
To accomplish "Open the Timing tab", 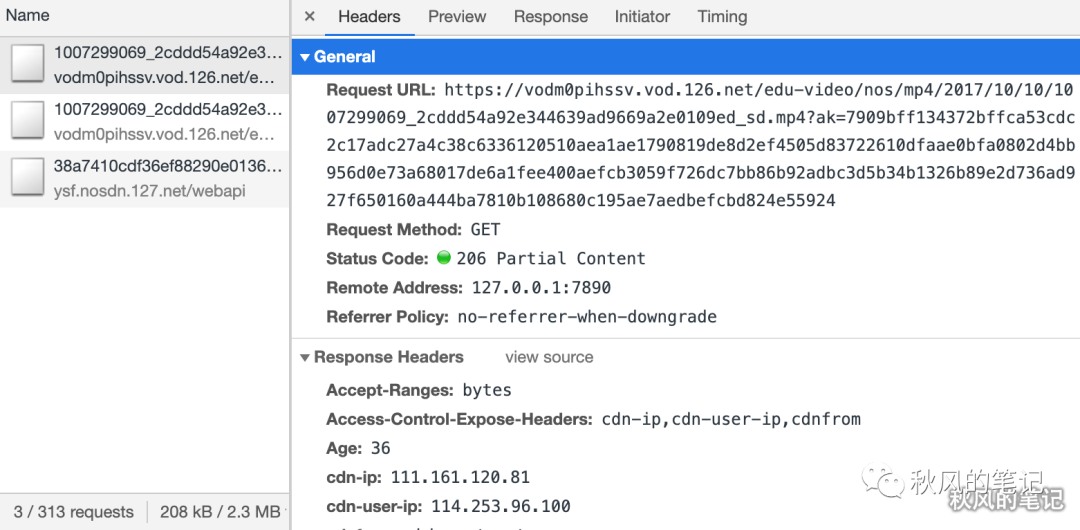I will coord(722,17).
